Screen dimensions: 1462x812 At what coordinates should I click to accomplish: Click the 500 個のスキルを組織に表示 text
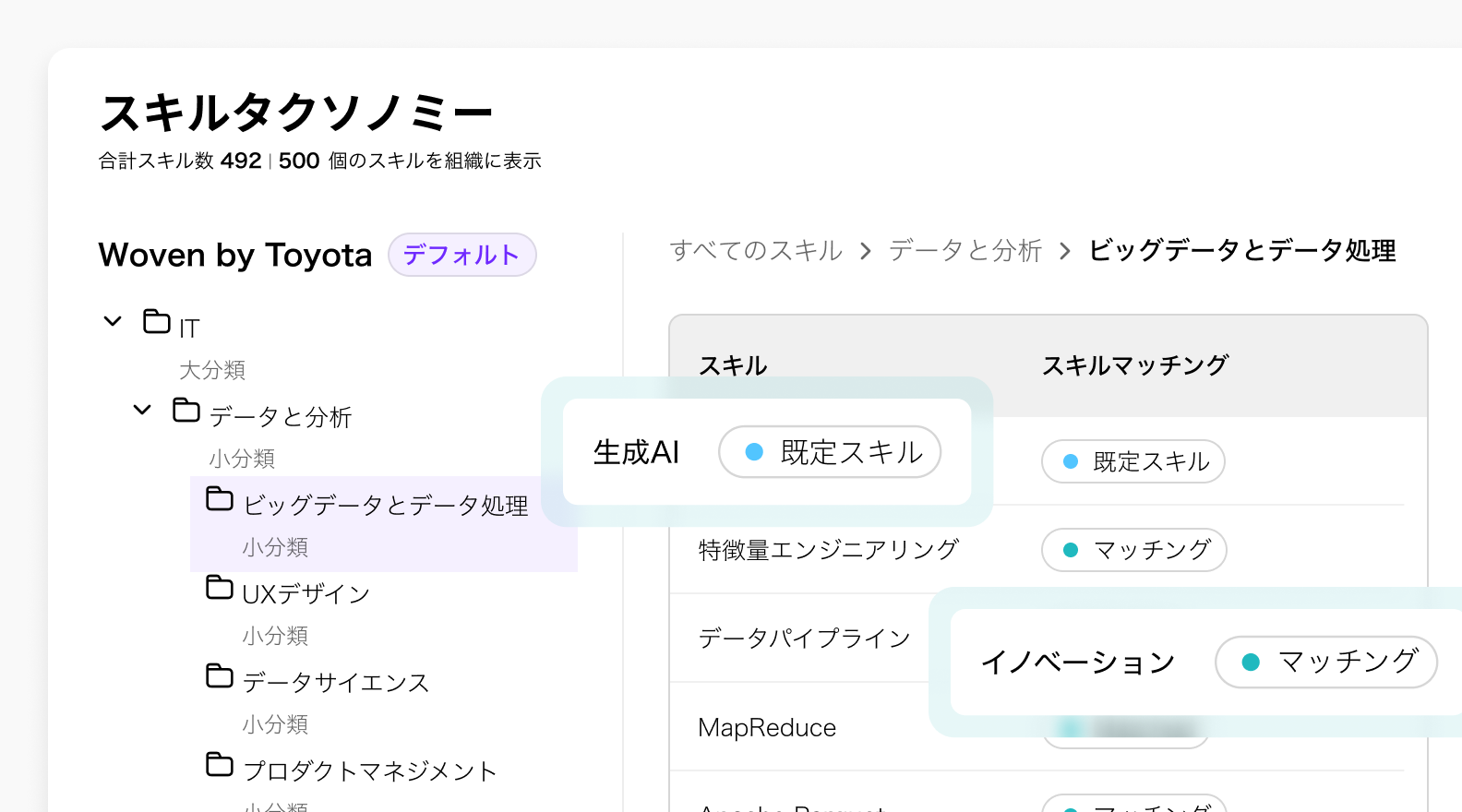coord(410,161)
